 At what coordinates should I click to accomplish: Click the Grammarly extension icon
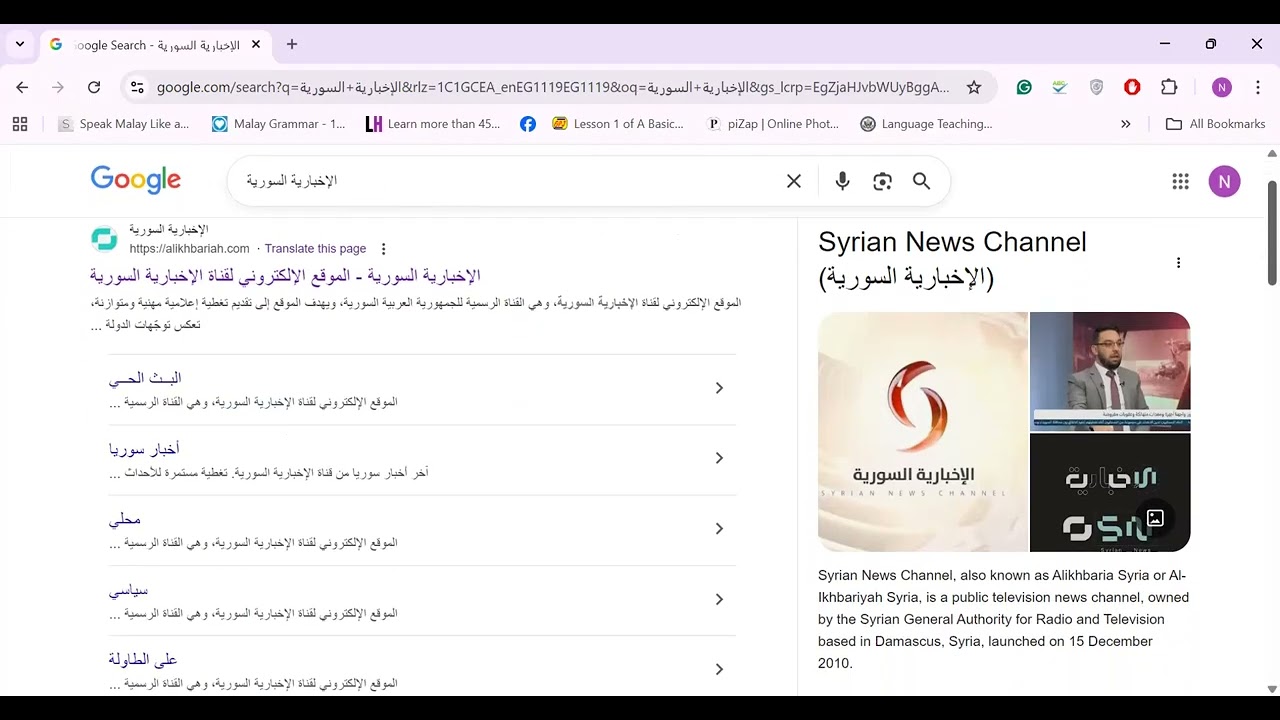click(1024, 87)
